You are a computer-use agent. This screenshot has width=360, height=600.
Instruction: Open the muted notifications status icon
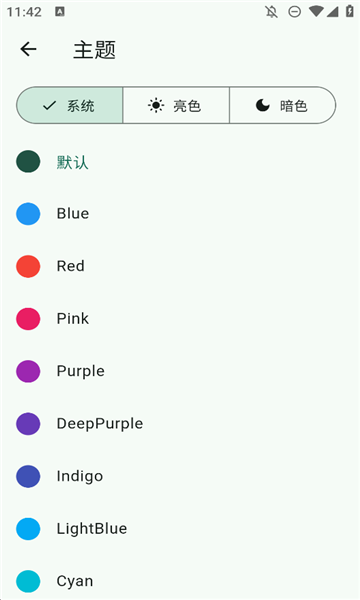(272, 12)
